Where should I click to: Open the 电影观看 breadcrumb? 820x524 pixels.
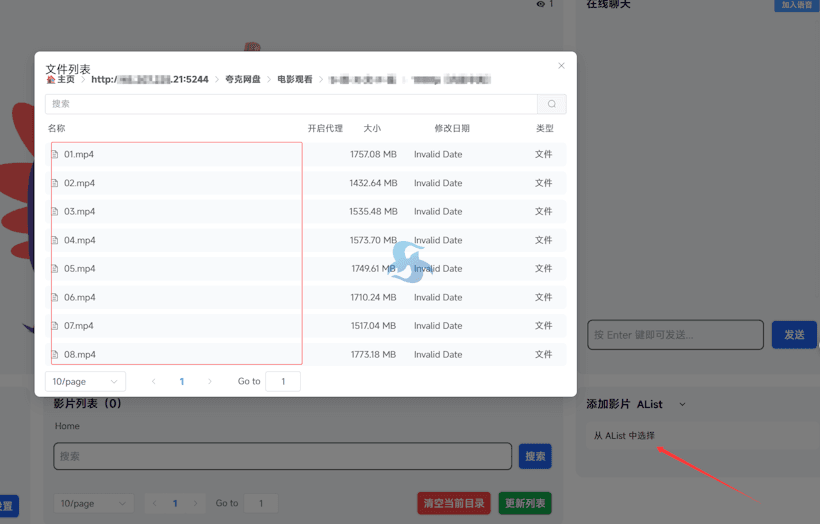point(295,79)
